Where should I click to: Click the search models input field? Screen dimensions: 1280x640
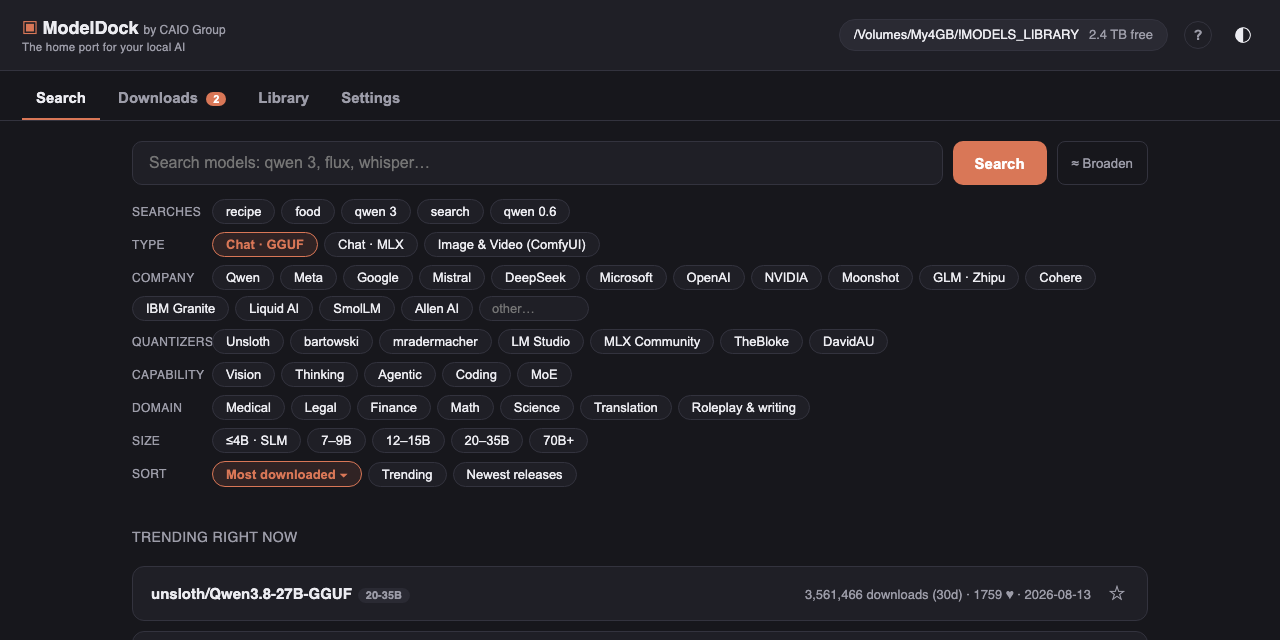[537, 163]
